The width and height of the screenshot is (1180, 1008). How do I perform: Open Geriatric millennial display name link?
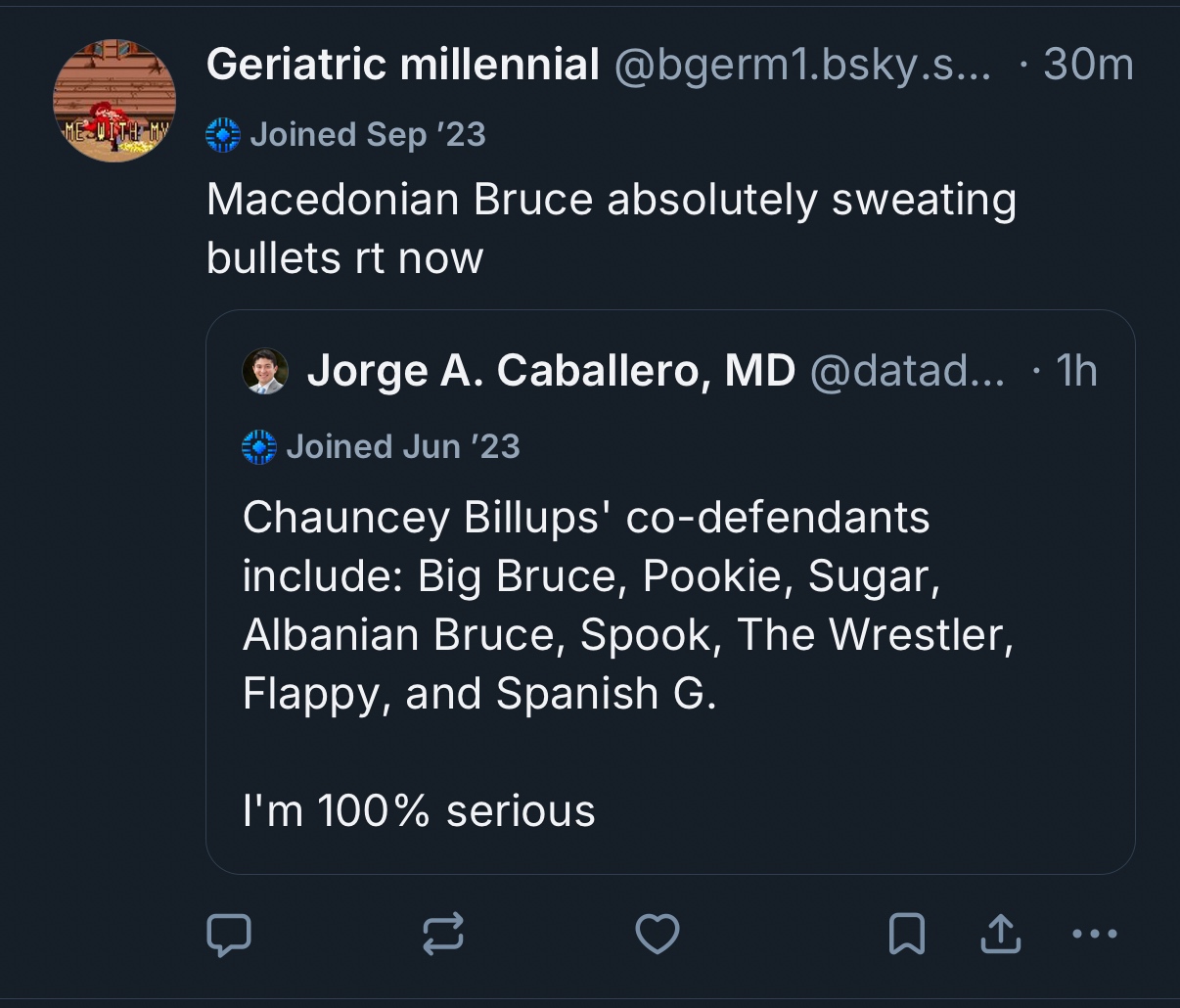(x=402, y=66)
